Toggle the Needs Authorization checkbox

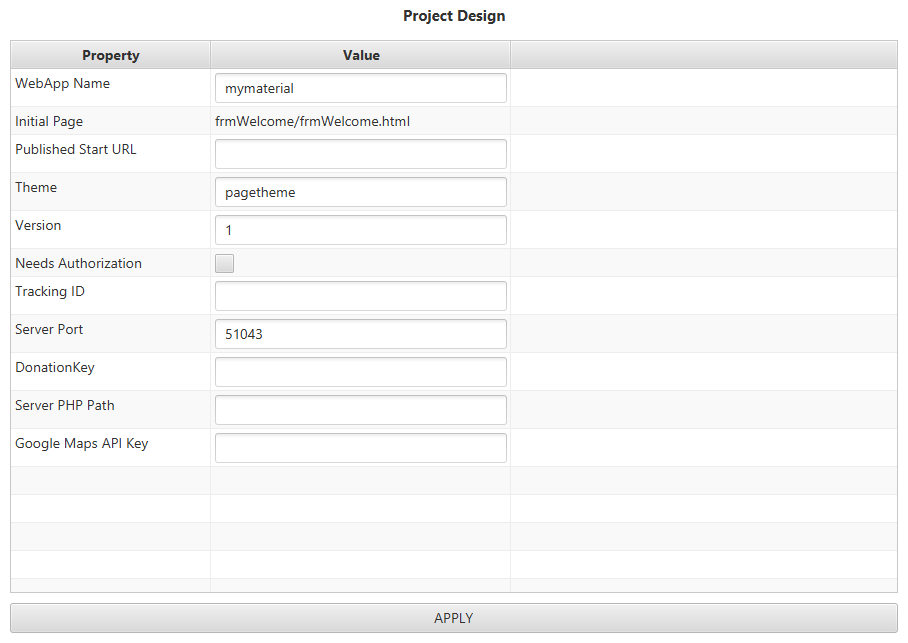225,264
